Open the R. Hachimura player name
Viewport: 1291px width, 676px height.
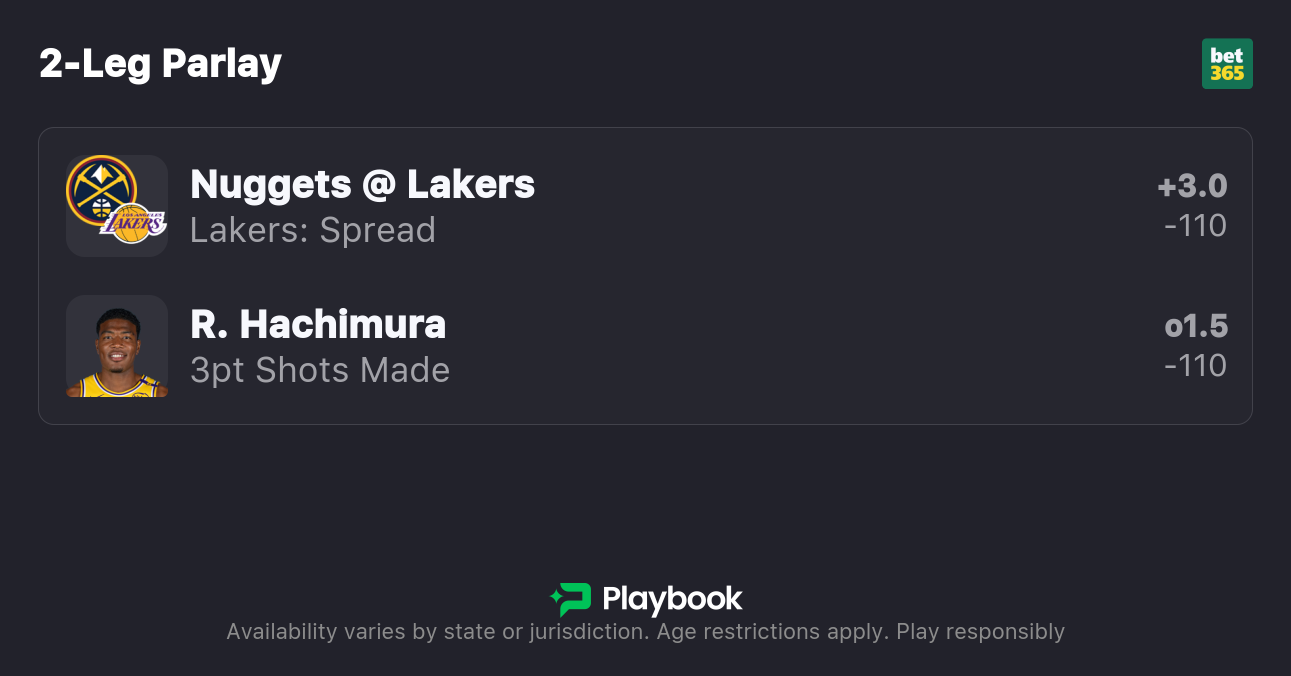click(318, 324)
